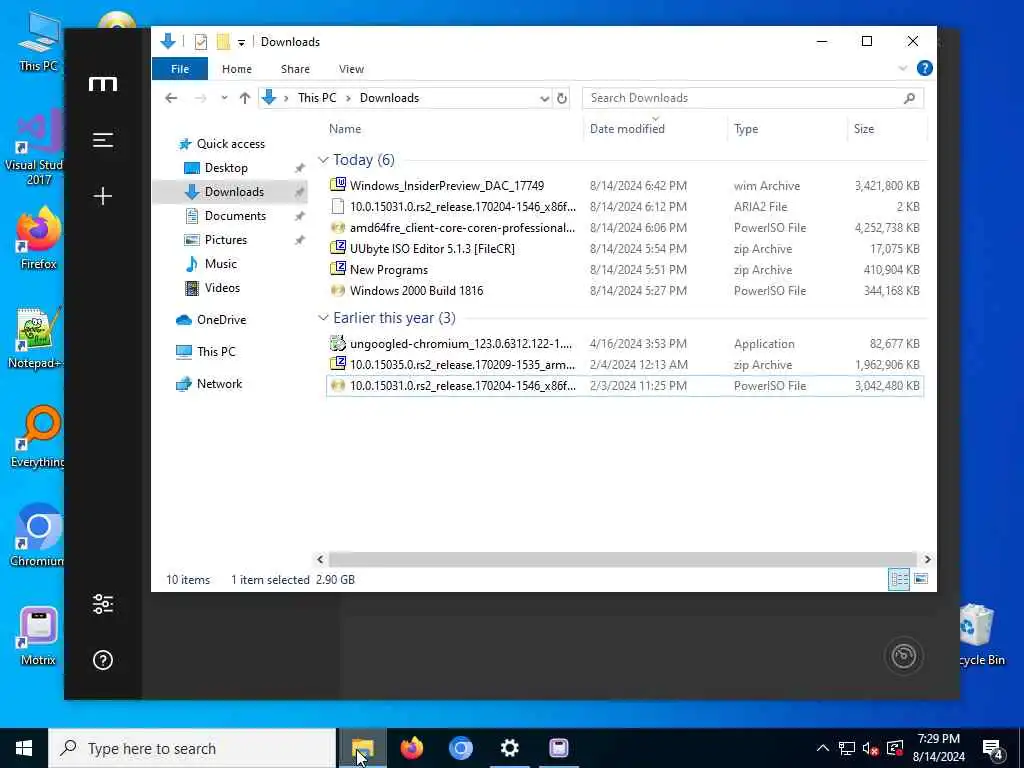
Task: Open the Home ribbon tab
Action: pos(236,69)
